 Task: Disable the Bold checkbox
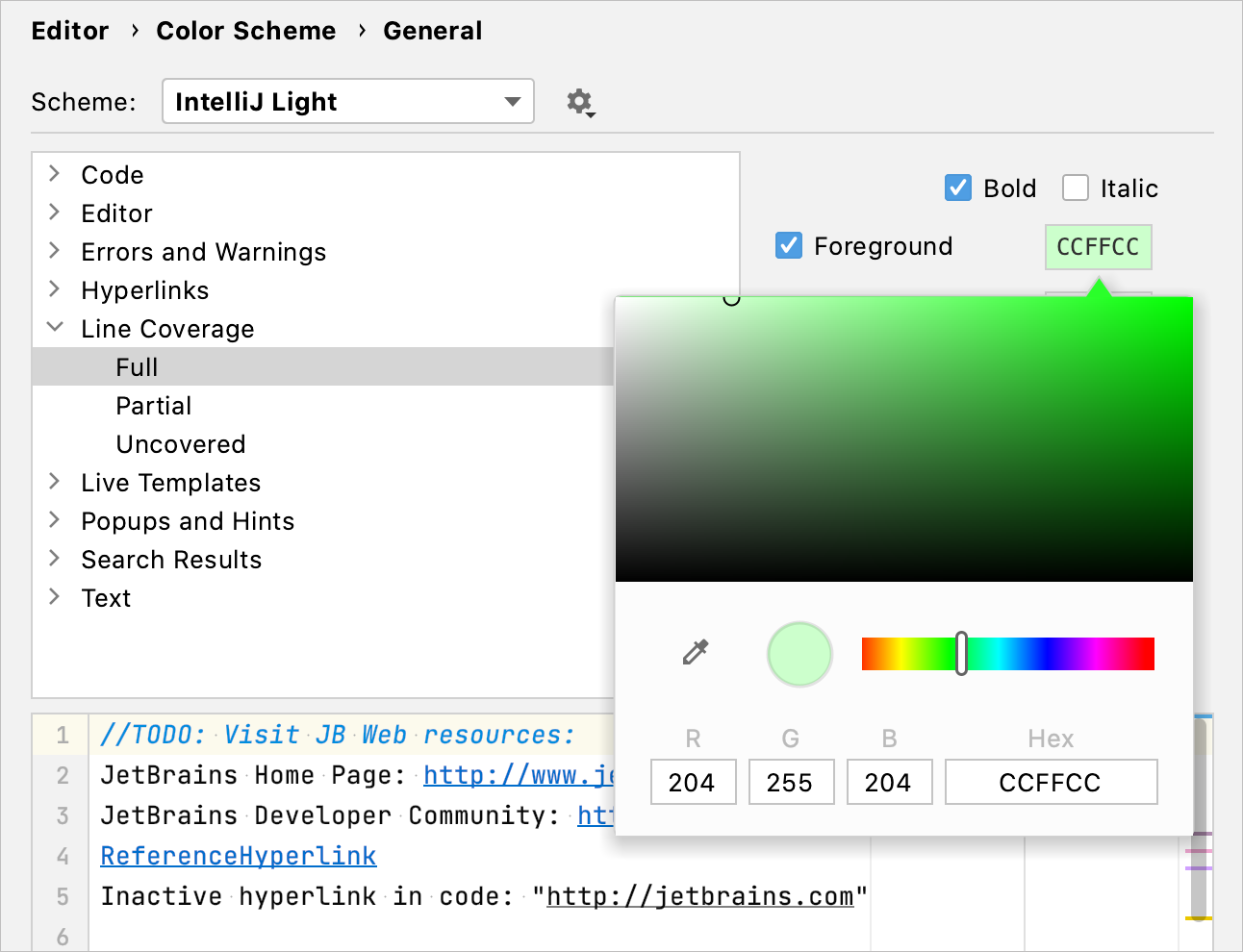pos(957,188)
